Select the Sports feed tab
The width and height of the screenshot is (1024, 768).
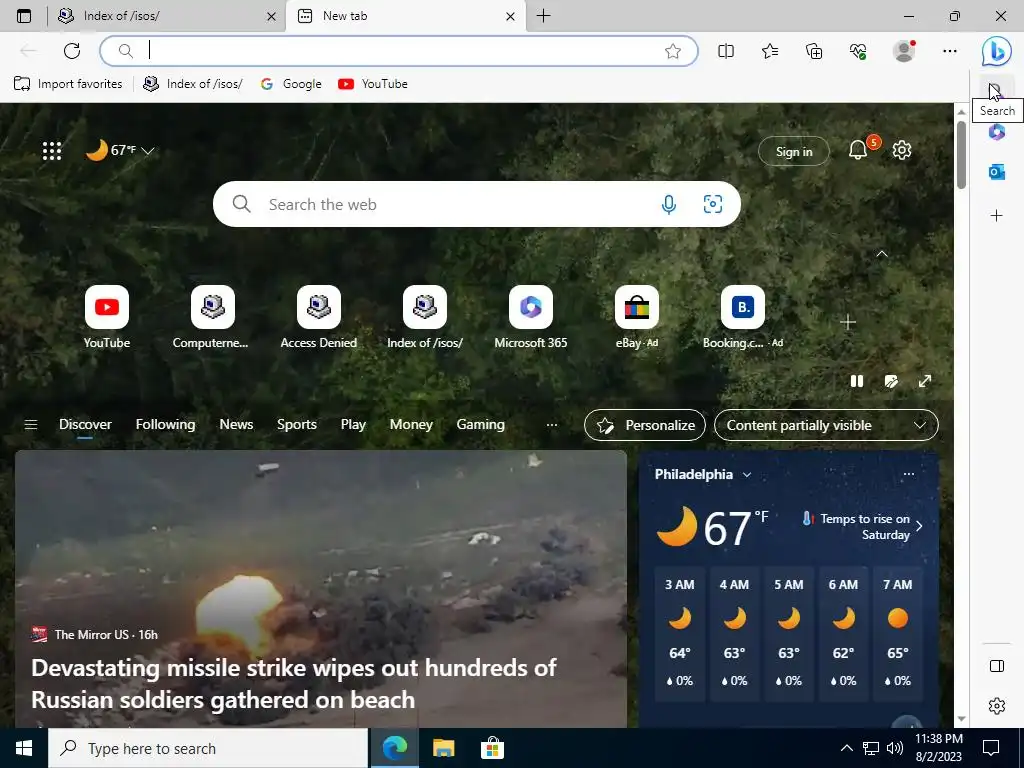point(296,424)
